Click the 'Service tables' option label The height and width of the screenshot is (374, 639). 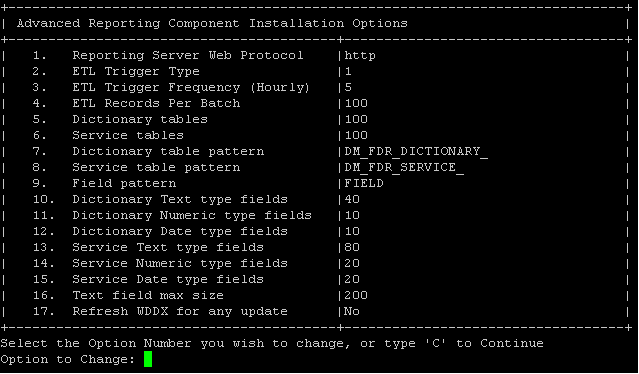click(128, 135)
